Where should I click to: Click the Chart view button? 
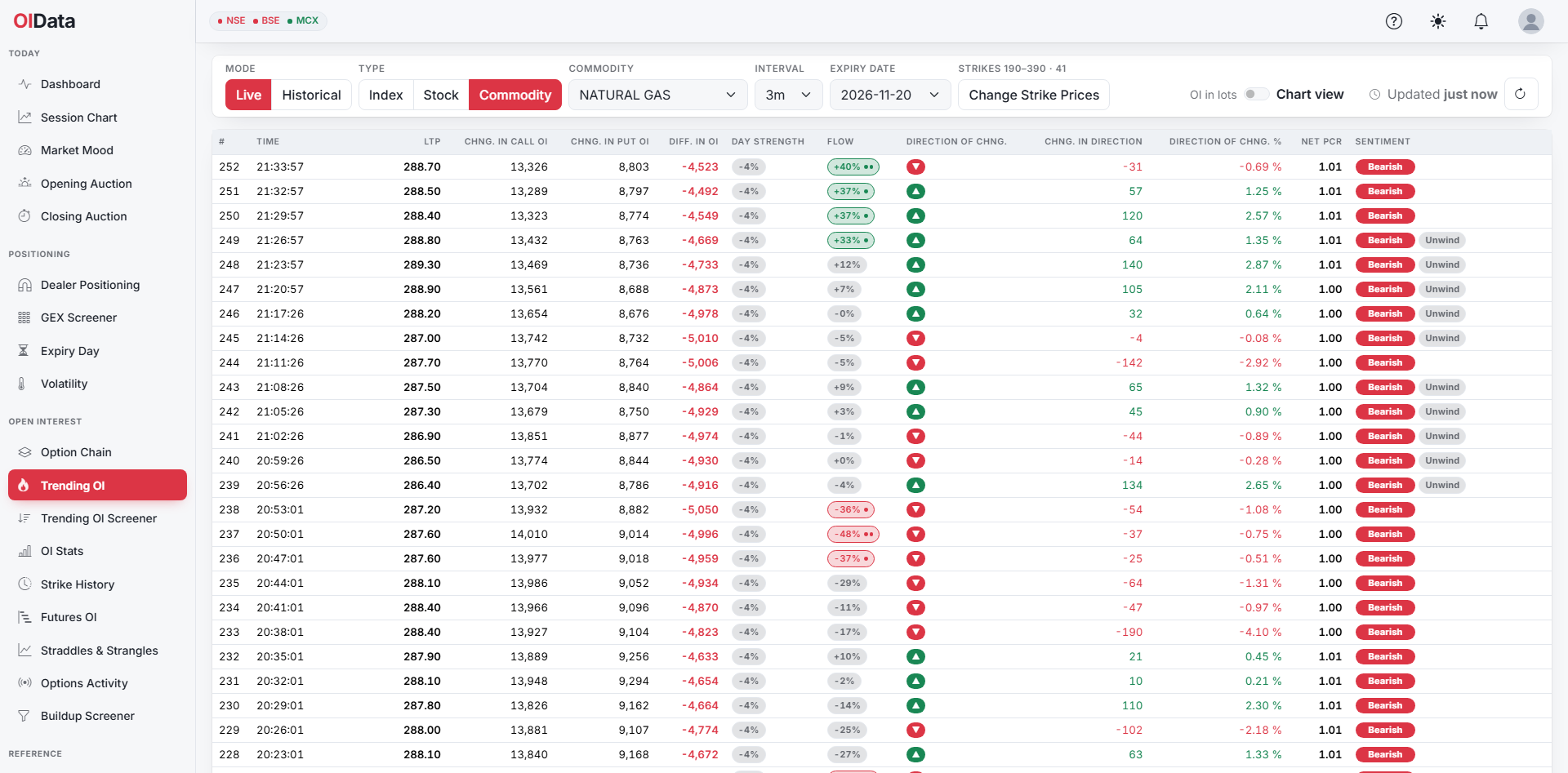pyautogui.click(x=1310, y=94)
